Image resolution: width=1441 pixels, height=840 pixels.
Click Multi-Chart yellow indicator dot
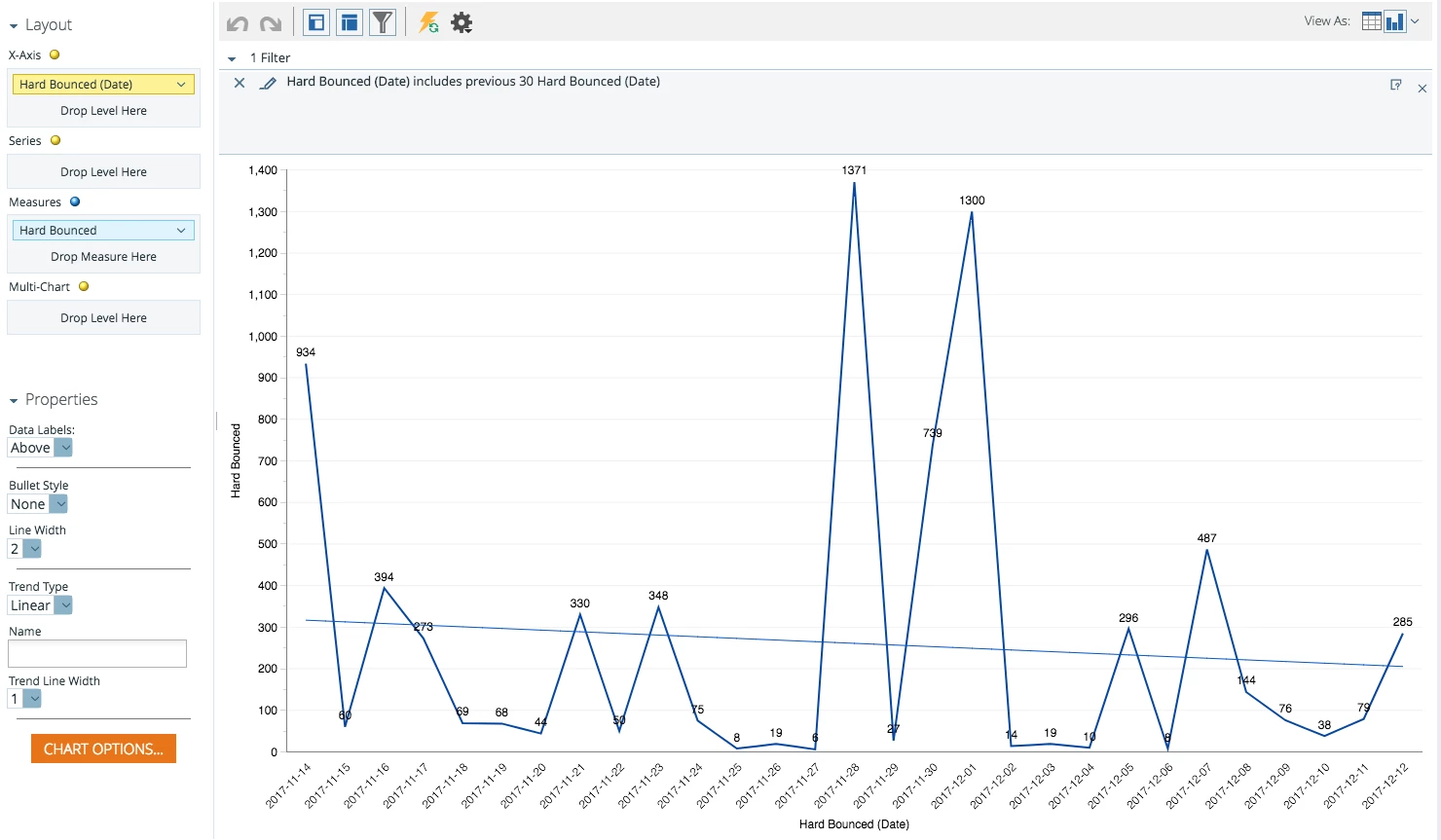click(x=84, y=286)
